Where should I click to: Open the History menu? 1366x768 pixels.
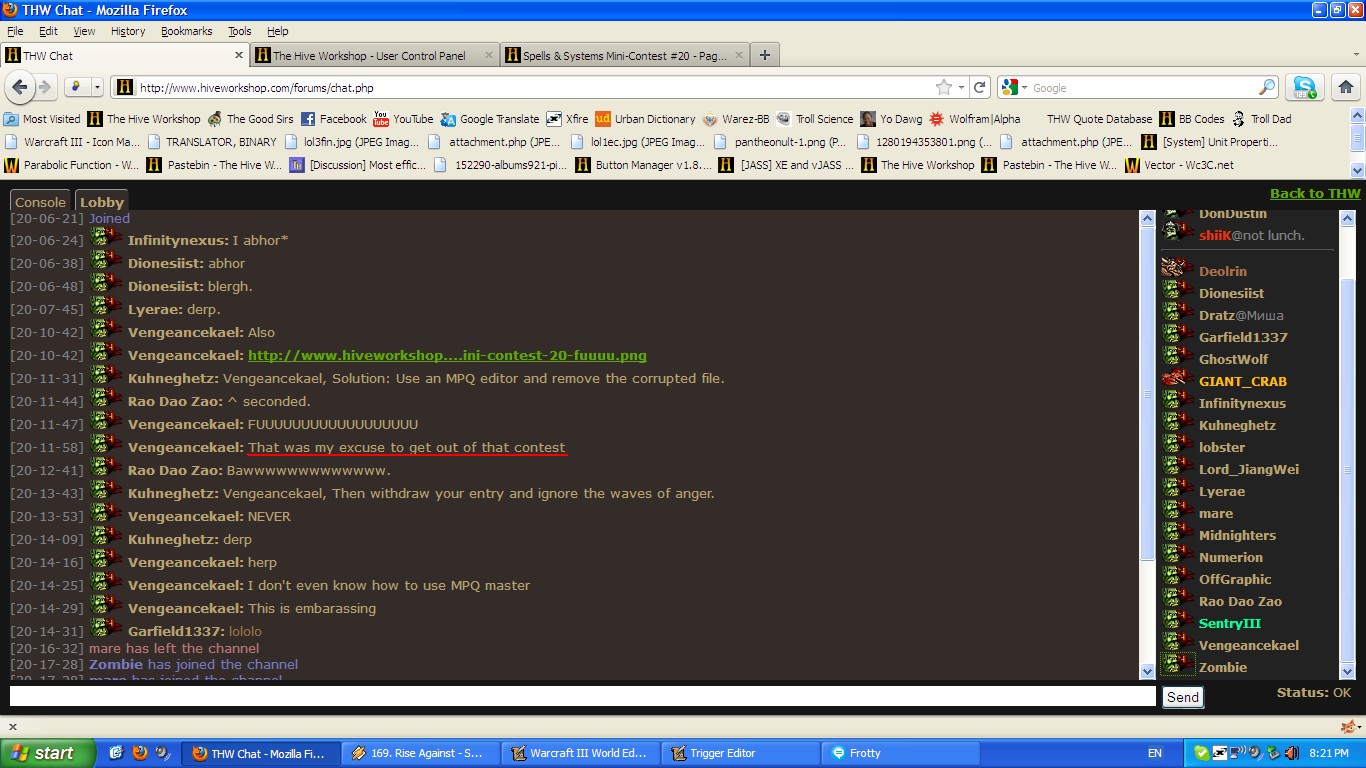(x=128, y=31)
